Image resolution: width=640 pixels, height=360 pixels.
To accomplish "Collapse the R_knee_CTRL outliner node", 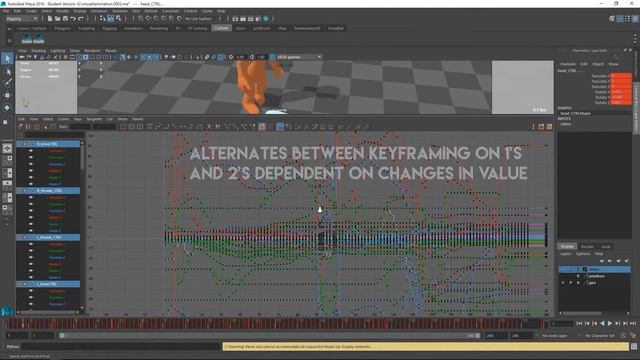I will (24, 144).
